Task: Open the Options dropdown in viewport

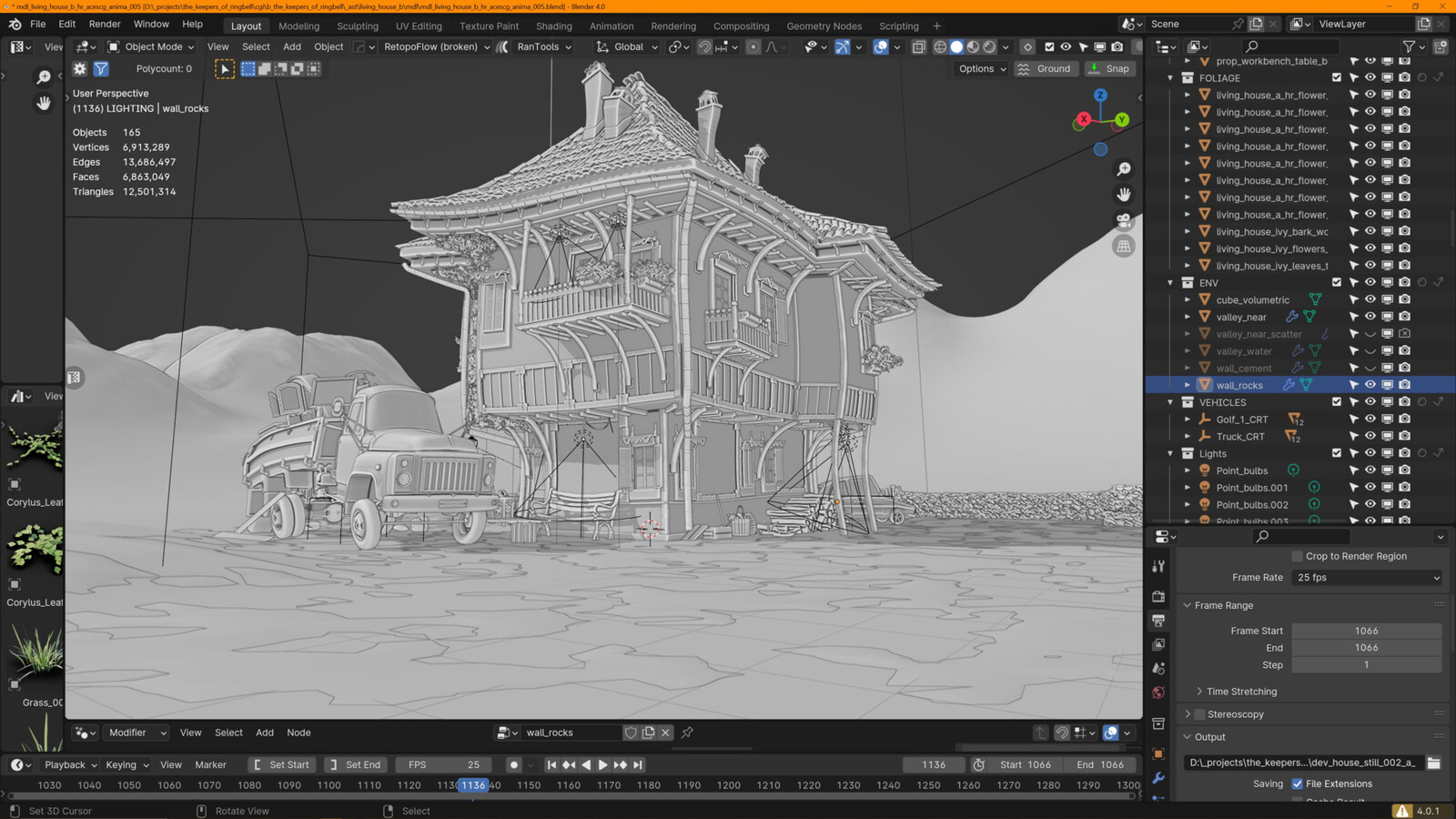Action: [x=982, y=69]
